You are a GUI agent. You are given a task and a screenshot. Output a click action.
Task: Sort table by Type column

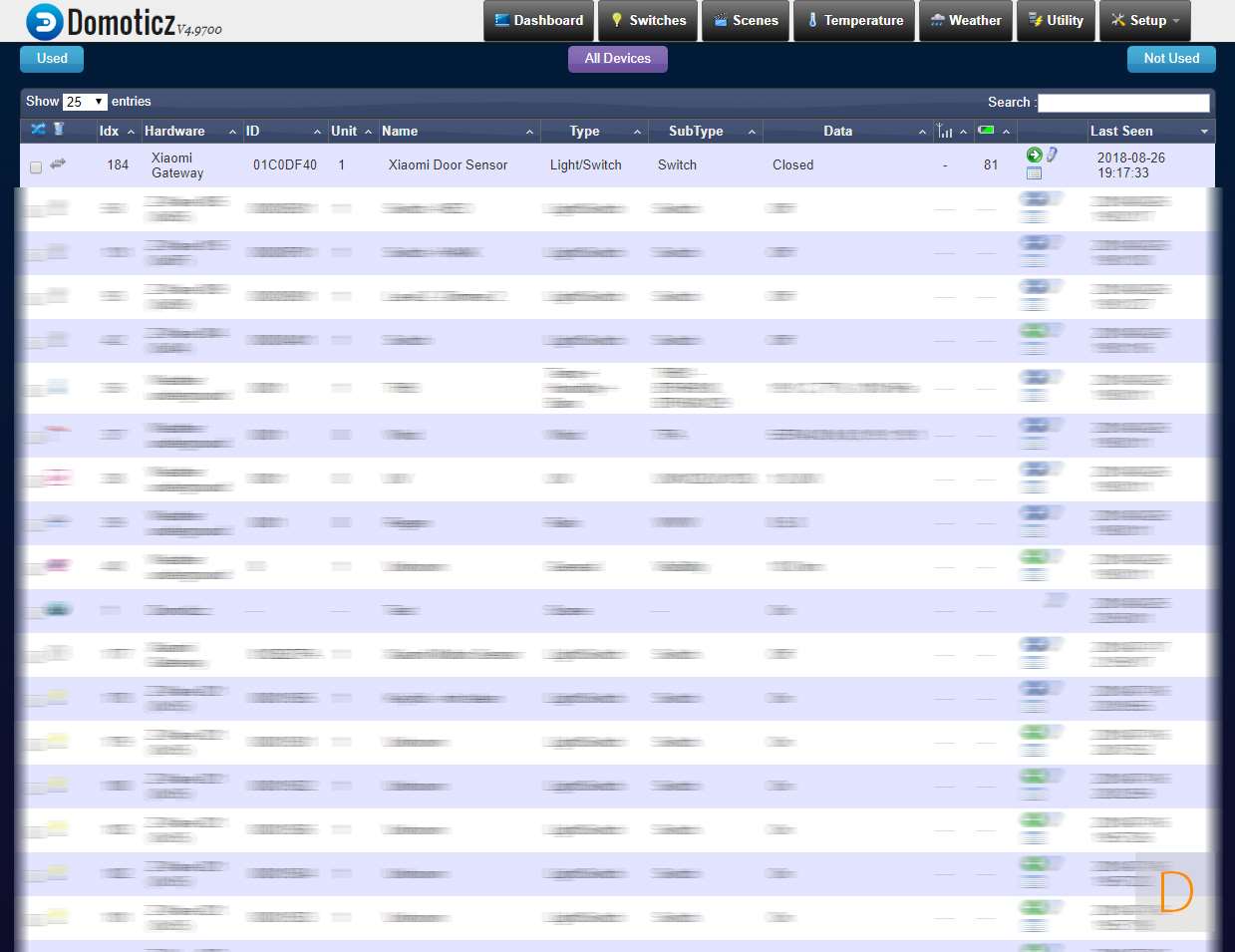click(594, 131)
